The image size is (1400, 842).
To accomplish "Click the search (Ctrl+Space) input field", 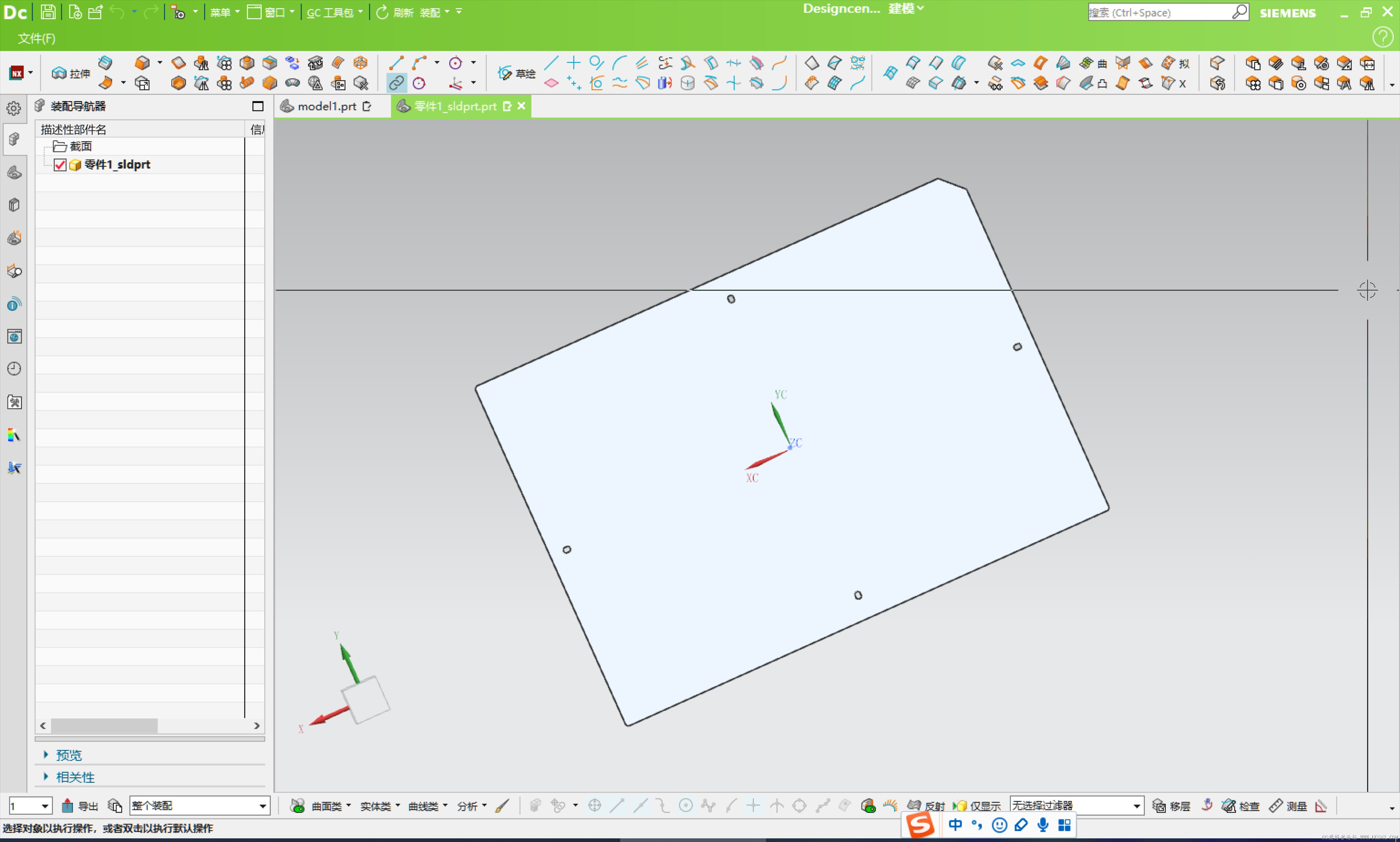I will coord(1159,12).
